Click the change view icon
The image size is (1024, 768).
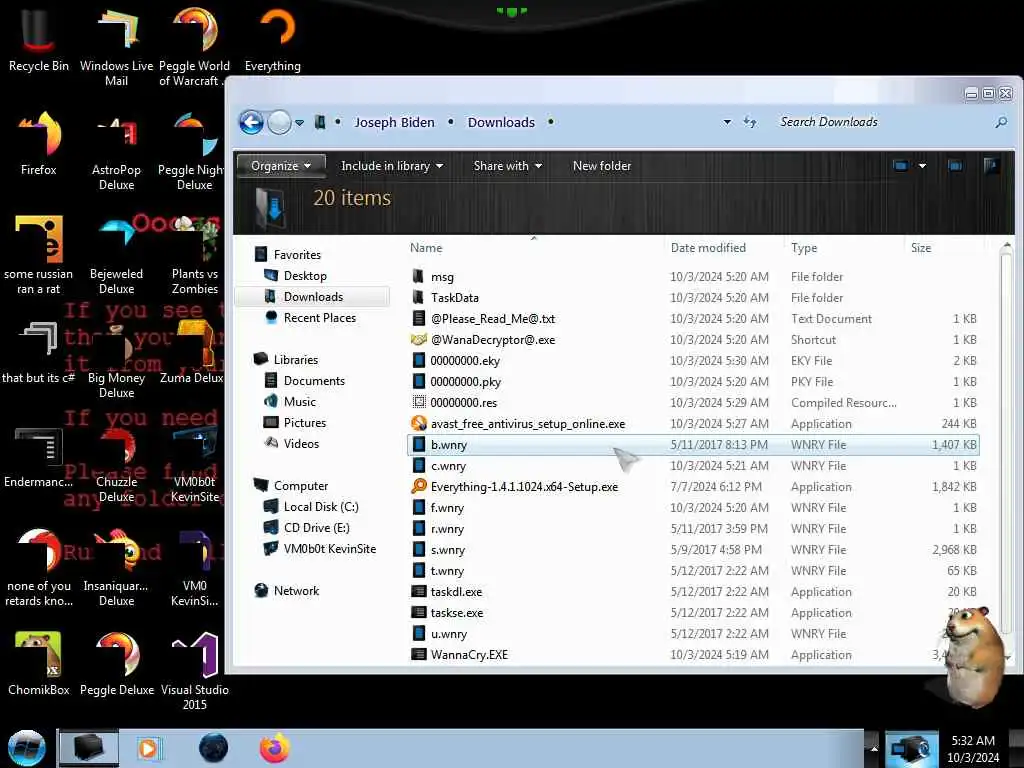coord(900,166)
